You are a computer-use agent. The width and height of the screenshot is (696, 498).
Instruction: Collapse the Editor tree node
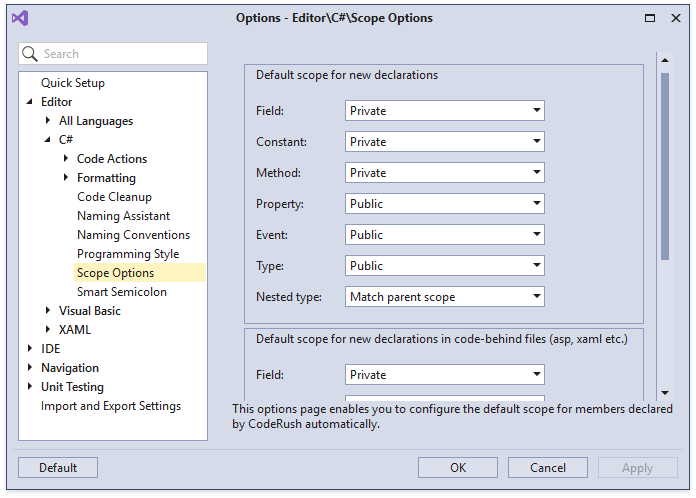point(30,102)
